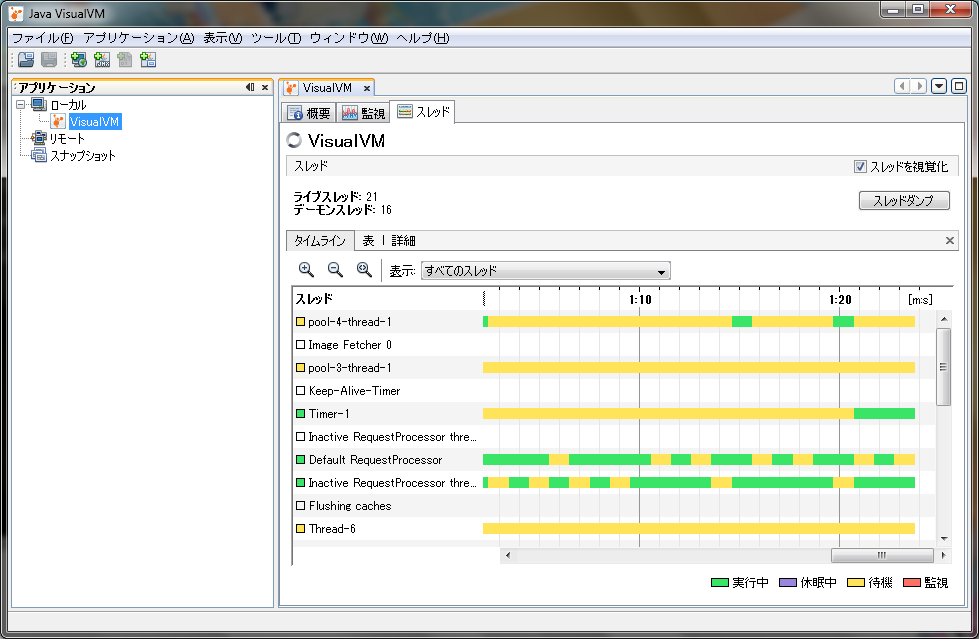Click the horizontal scrollbar left arrow
Screen dimensions: 979x639
(508, 555)
